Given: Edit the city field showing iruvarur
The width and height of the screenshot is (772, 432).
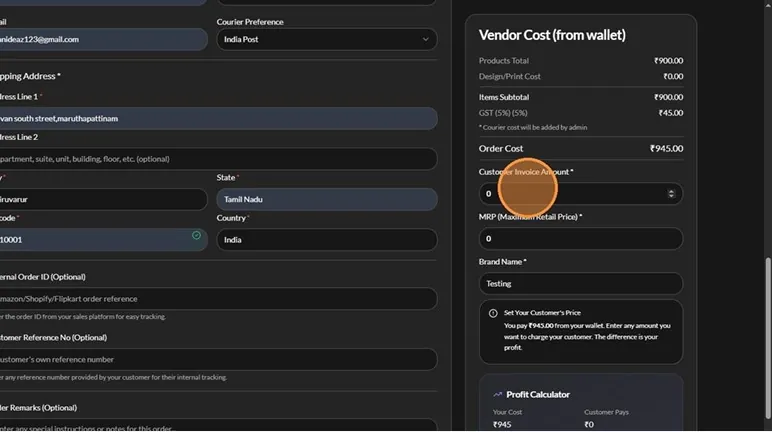Looking at the screenshot, I should [x=102, y=199].
